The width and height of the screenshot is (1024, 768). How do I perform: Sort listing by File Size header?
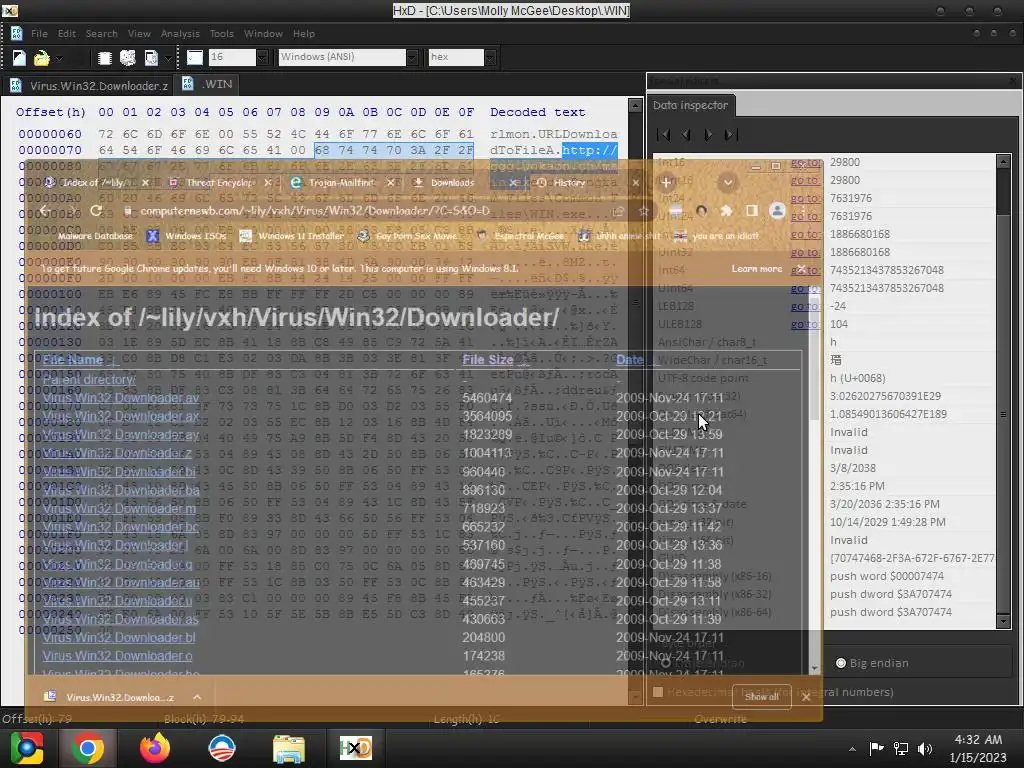(487, 360)
